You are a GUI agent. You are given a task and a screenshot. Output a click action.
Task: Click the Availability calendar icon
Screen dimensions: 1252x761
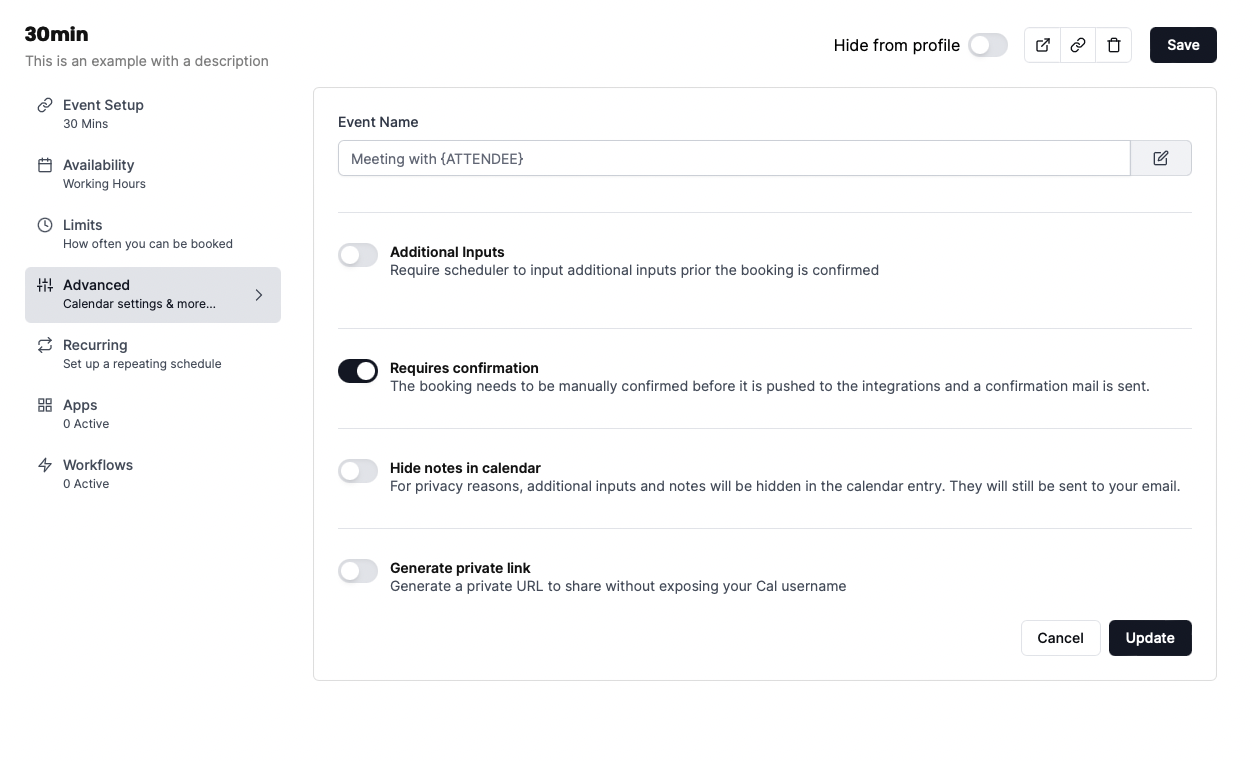(x=45, y=165)
